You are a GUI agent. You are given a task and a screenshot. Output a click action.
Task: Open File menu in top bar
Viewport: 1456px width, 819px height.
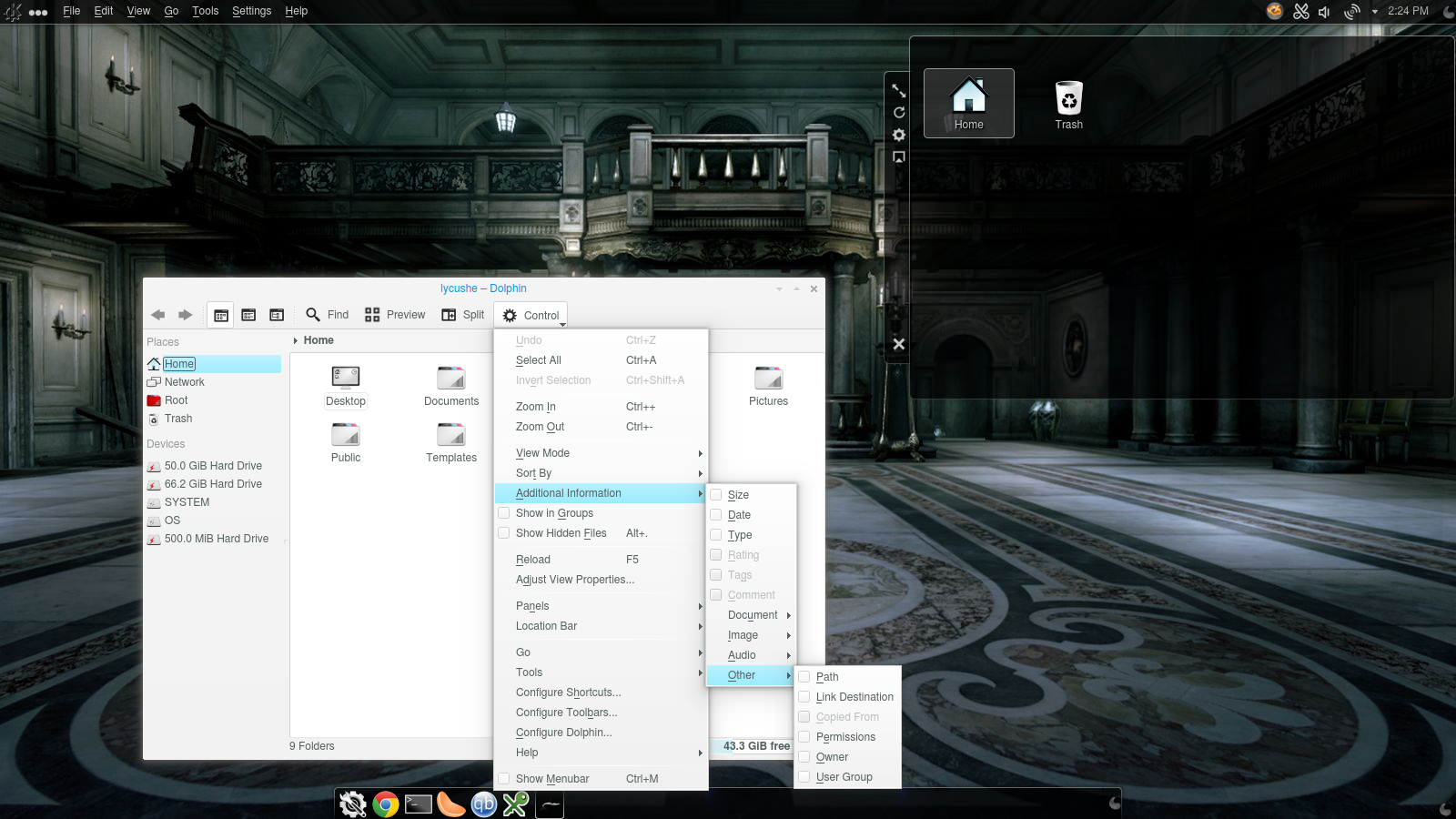(x=72, y=11)
